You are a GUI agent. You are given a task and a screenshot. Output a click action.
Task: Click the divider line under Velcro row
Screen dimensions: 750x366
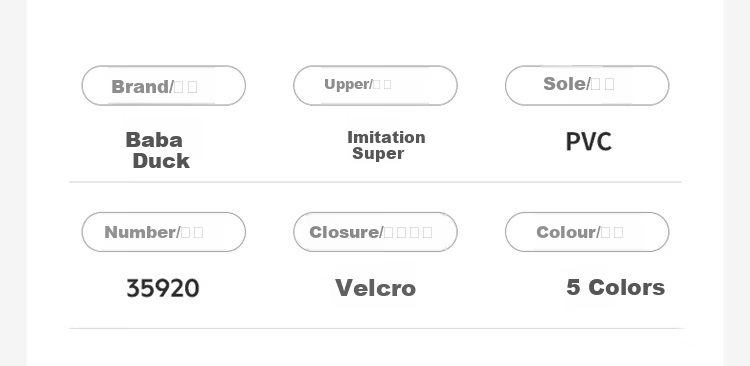coord(375,328)
